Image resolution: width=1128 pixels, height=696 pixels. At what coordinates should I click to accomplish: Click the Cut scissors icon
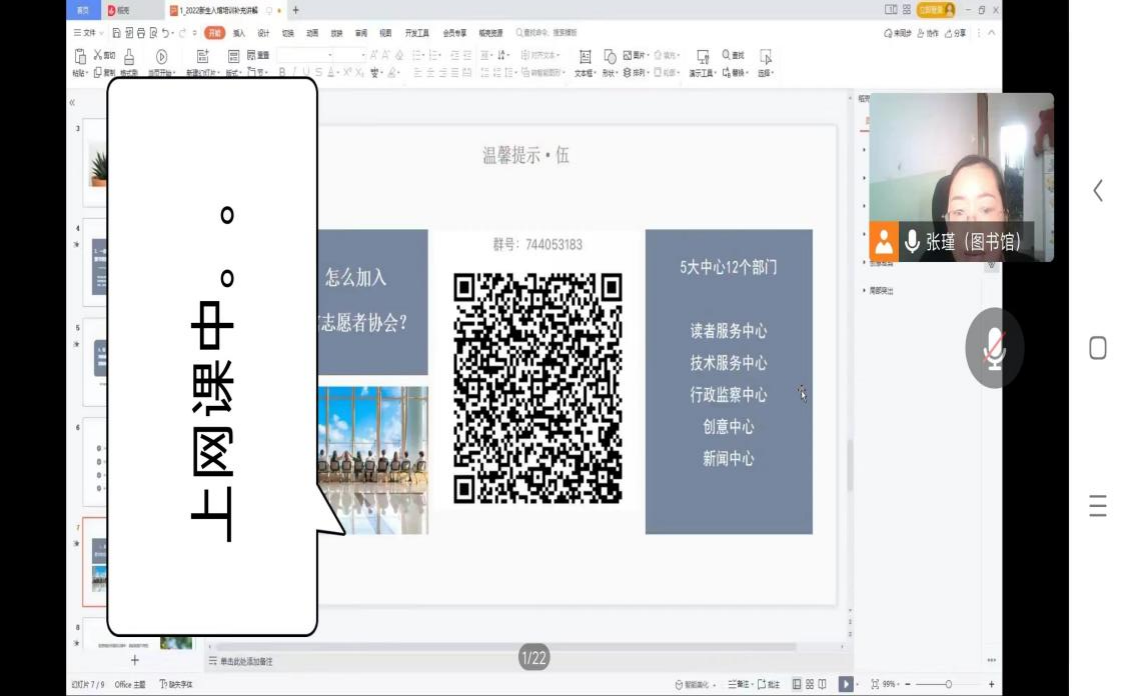click(x=98, y=55)
